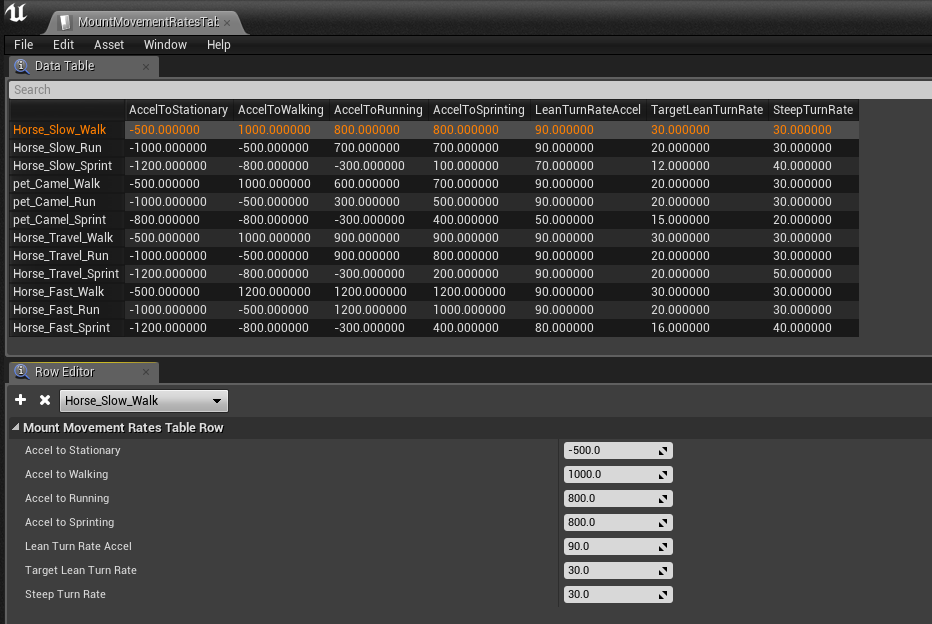Viewport: 932px width, 624px height.
Task: Select the pet_Camel_Sprint row
Action: [x=62, y=220]
